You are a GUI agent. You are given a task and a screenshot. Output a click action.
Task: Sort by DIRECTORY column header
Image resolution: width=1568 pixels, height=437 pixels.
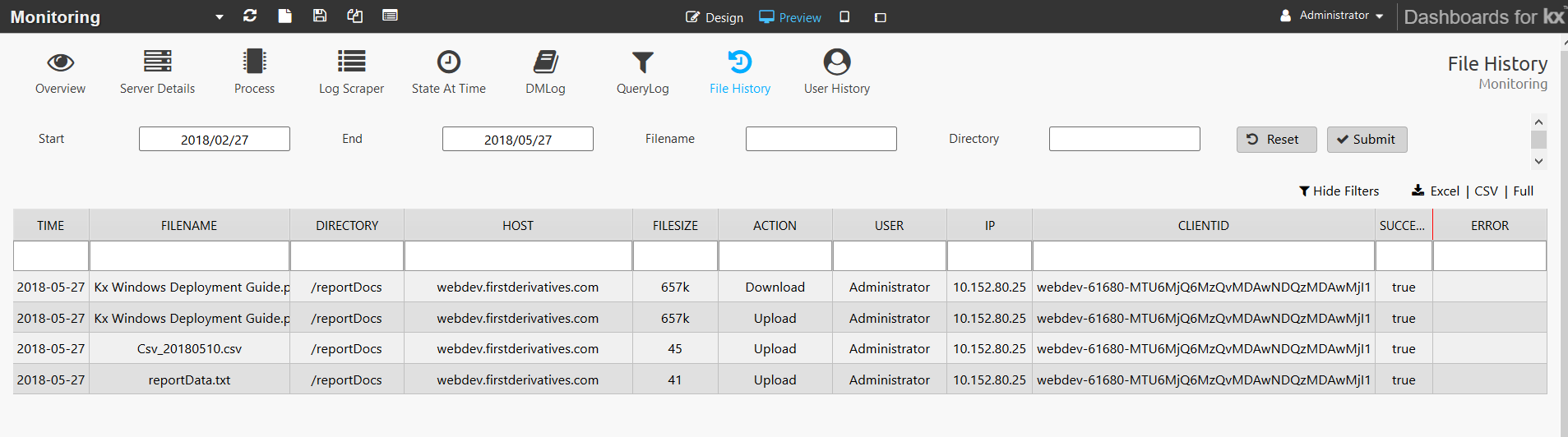point(347,225)
